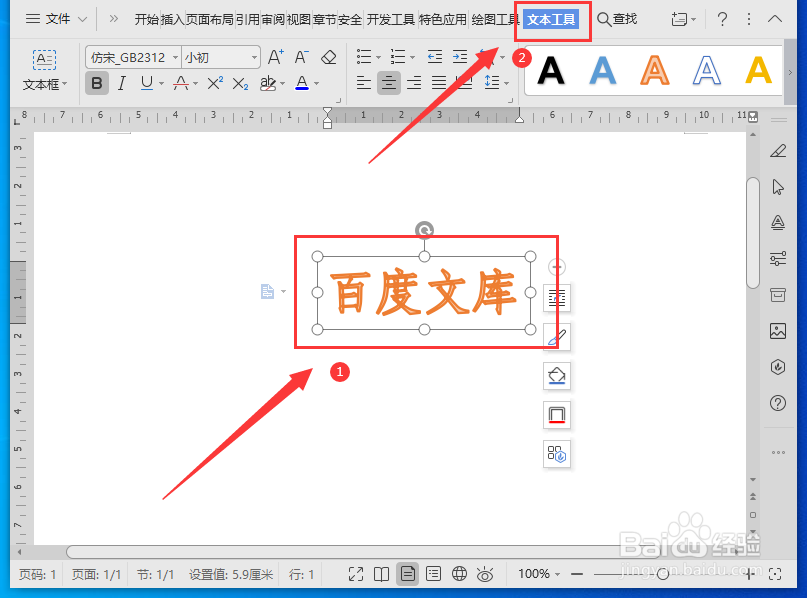
Task: Apply the blue fill text style
Action: pos(603,71)
